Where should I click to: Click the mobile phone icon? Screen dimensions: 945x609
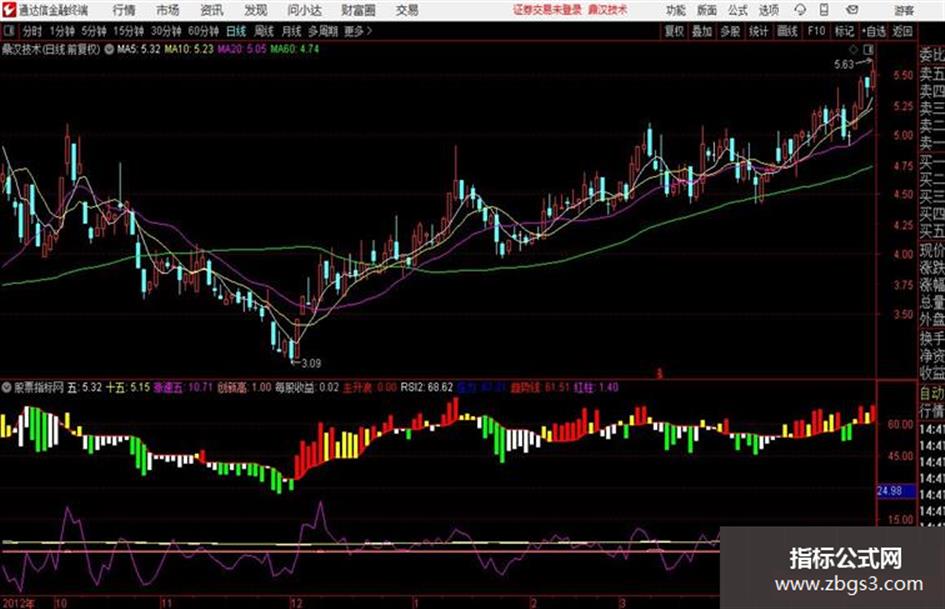[x=824, y=10]
